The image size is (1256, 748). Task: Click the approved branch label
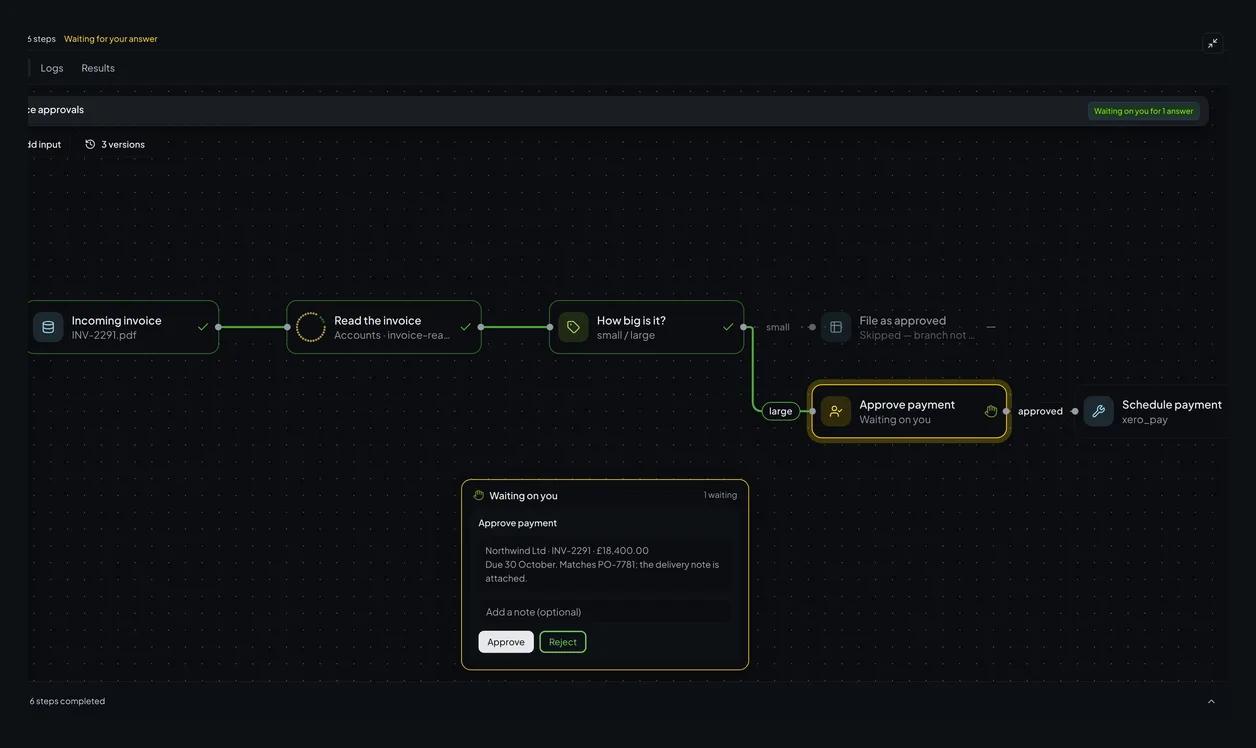(x=1040, y=411)
